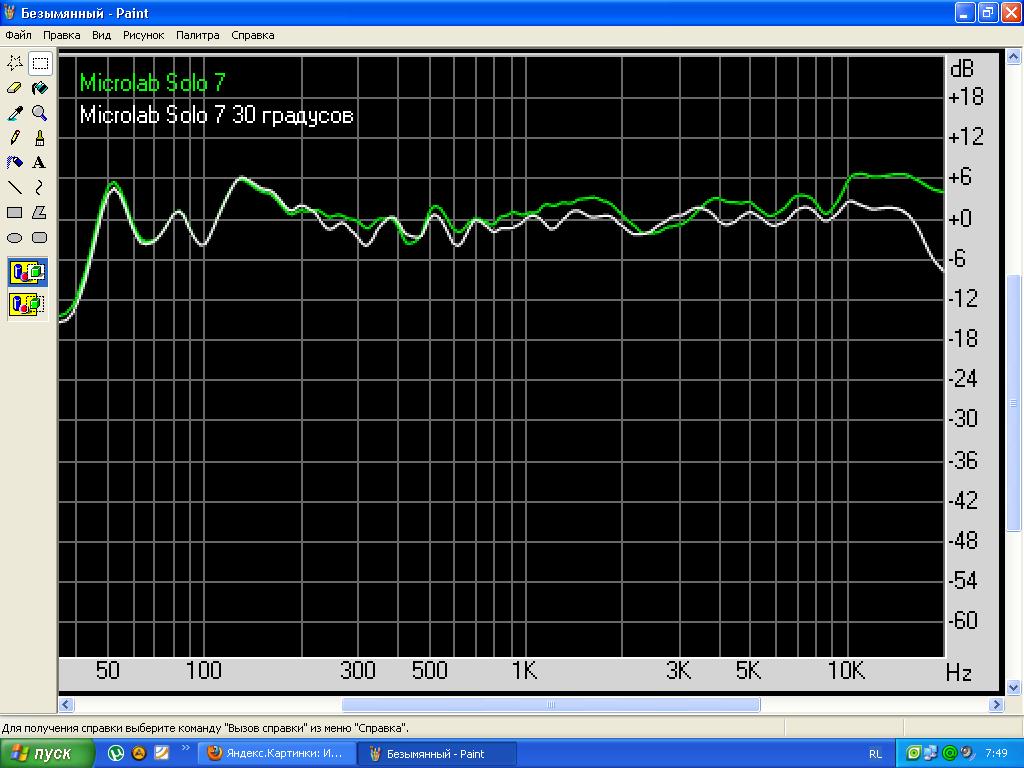
Task: Click the 'Hz' axis label on canvas
Action: pyautogui.click(x=959, y=673)
